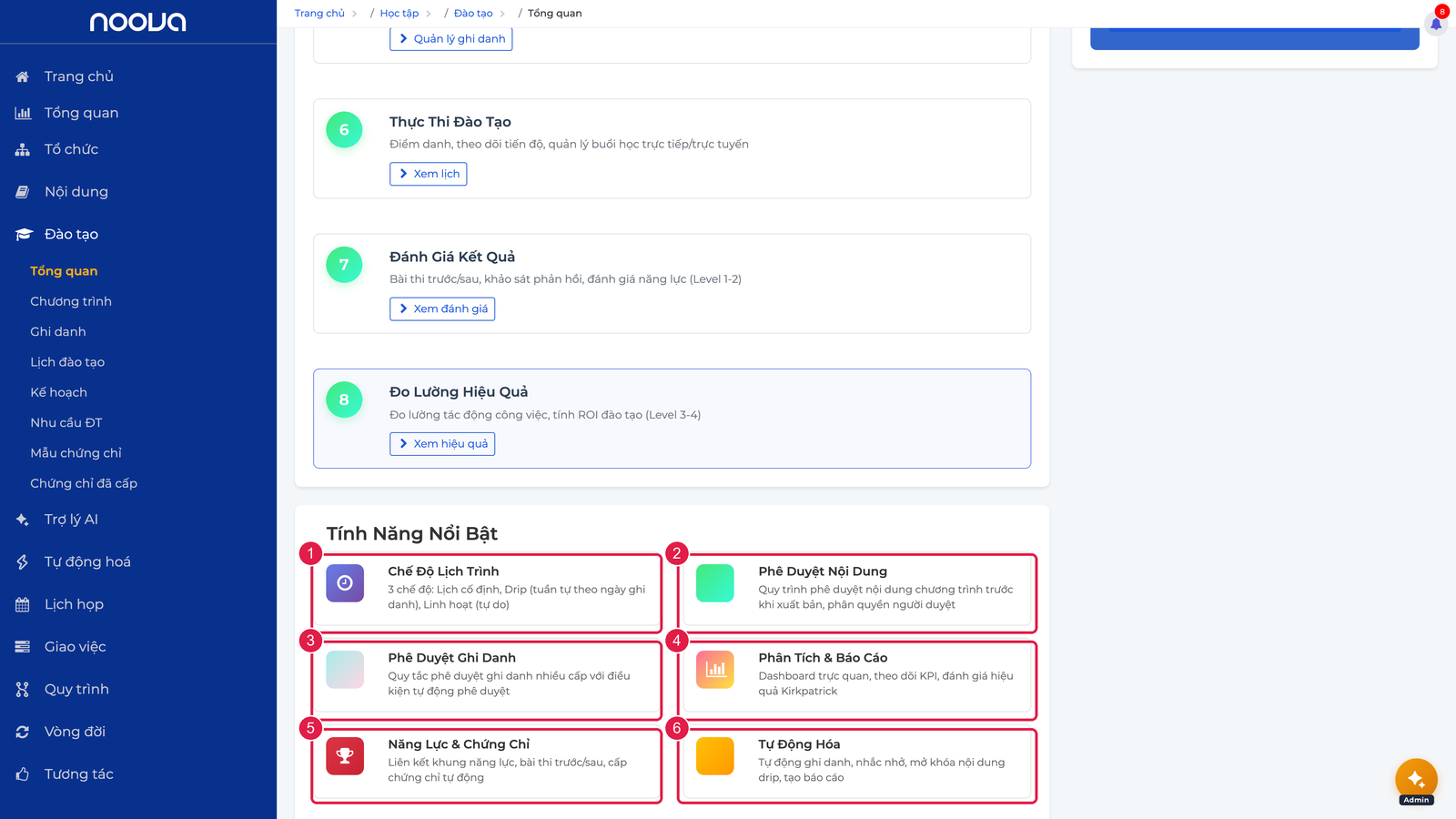Click the Tính Năng Nổi Bật heading
The height and width of the screenshot is (819, 1456).
(412, 534)
